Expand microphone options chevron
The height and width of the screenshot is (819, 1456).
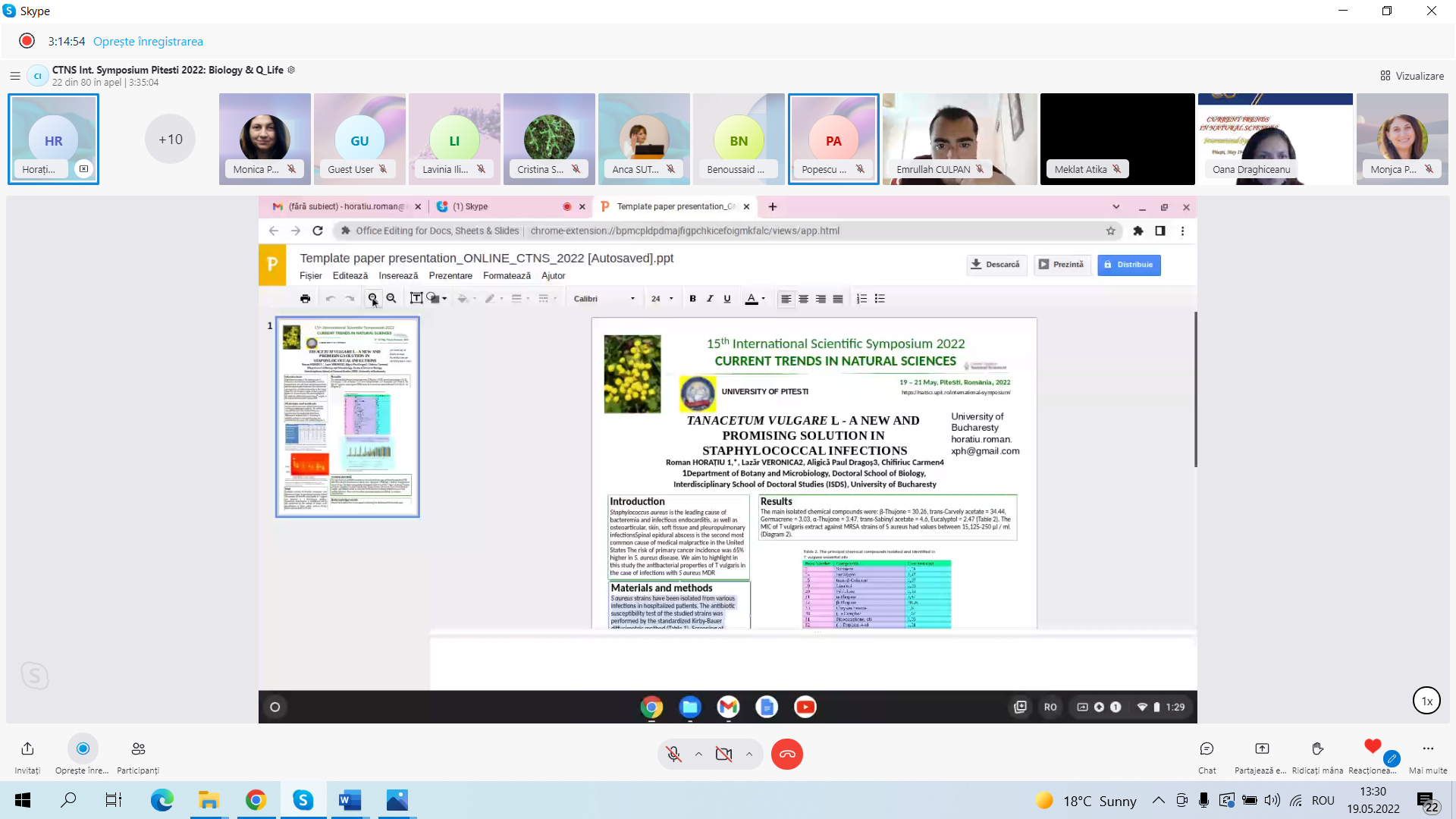(698, 754)
